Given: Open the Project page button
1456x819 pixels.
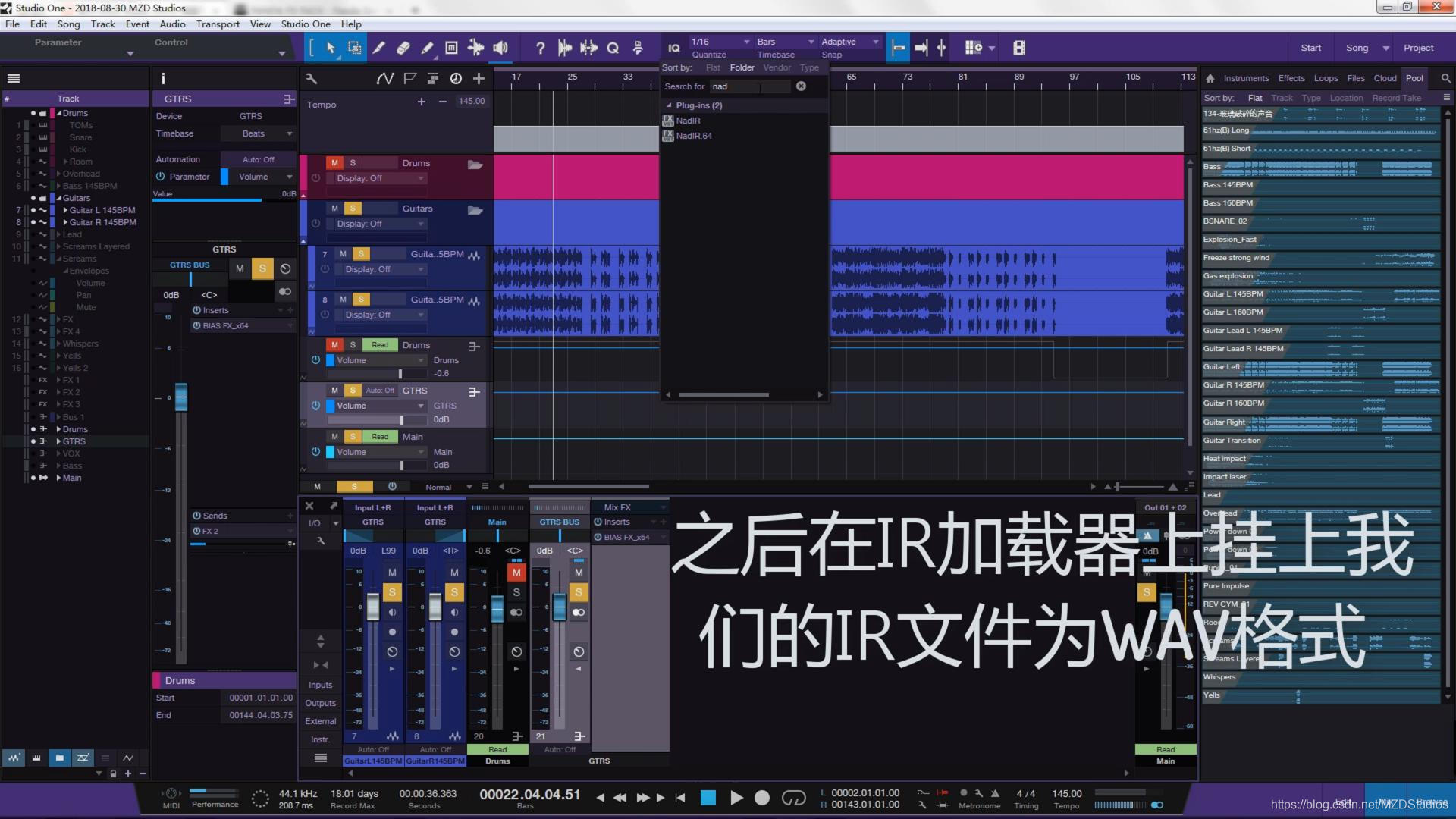Looking at the screenshot, I should tap(1418, 48).
